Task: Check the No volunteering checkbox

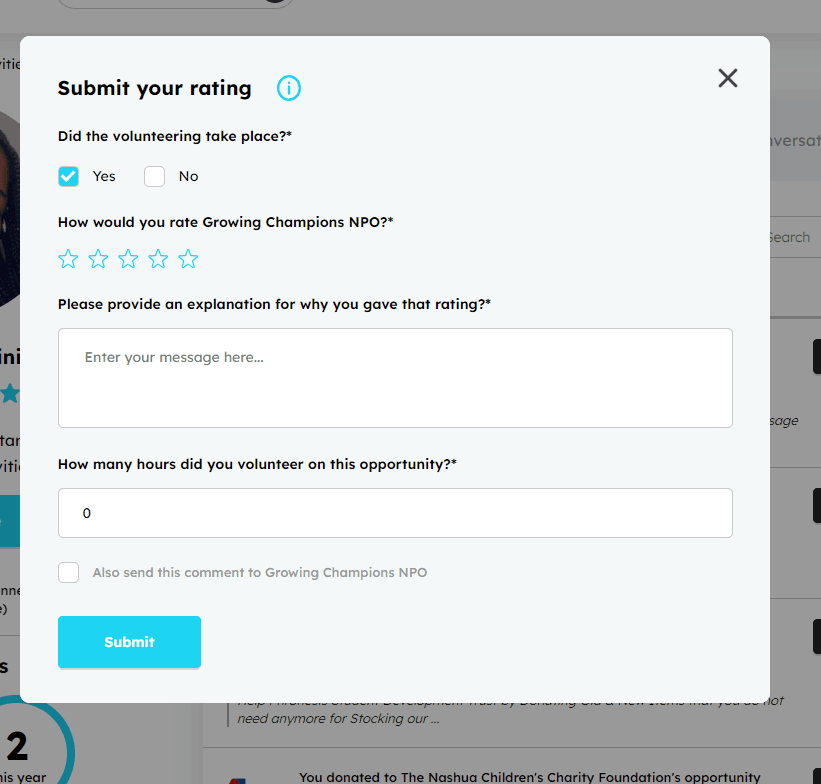Action: click(154, 177)
